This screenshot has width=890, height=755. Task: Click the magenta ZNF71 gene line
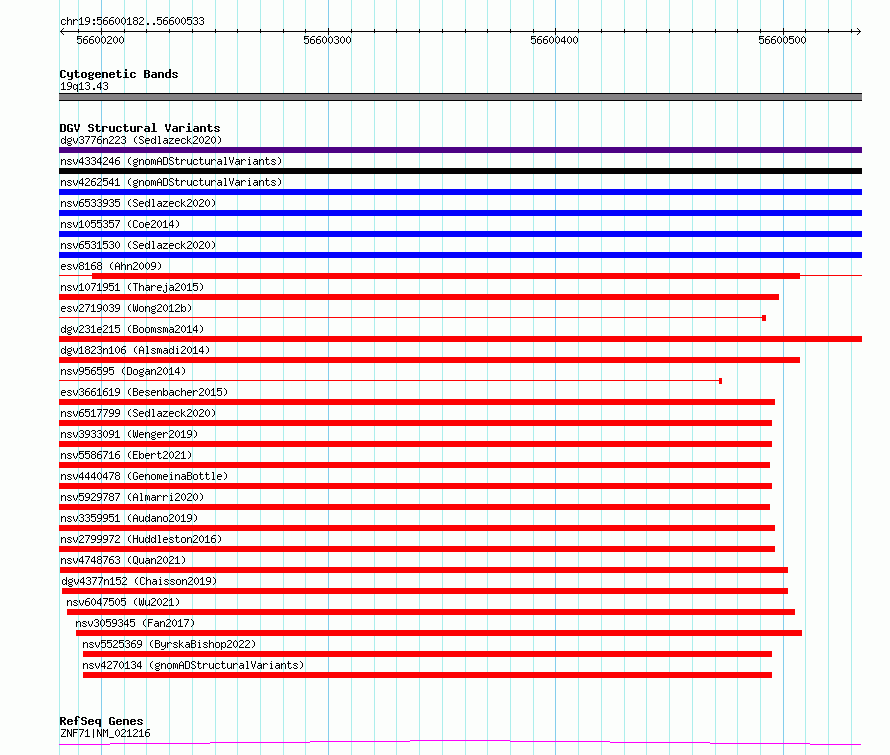pos(460,743)
